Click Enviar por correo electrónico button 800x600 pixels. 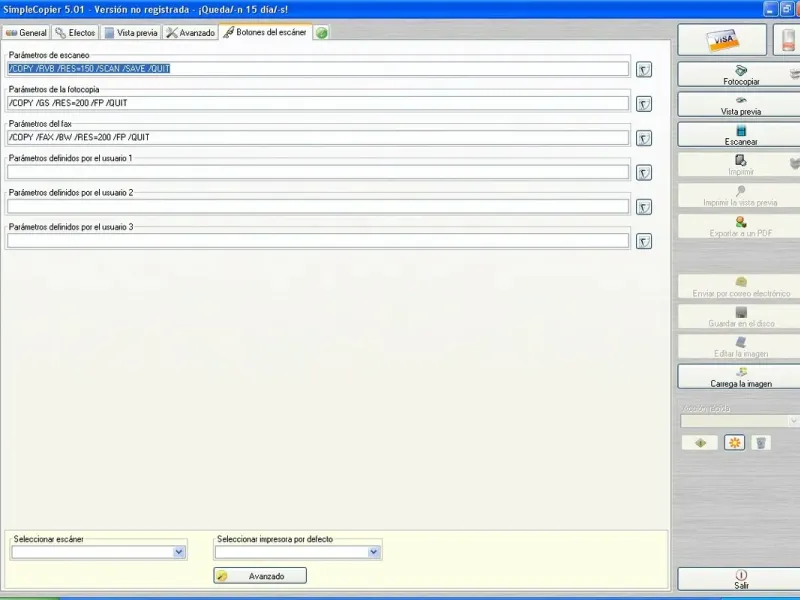coord(741,287)
